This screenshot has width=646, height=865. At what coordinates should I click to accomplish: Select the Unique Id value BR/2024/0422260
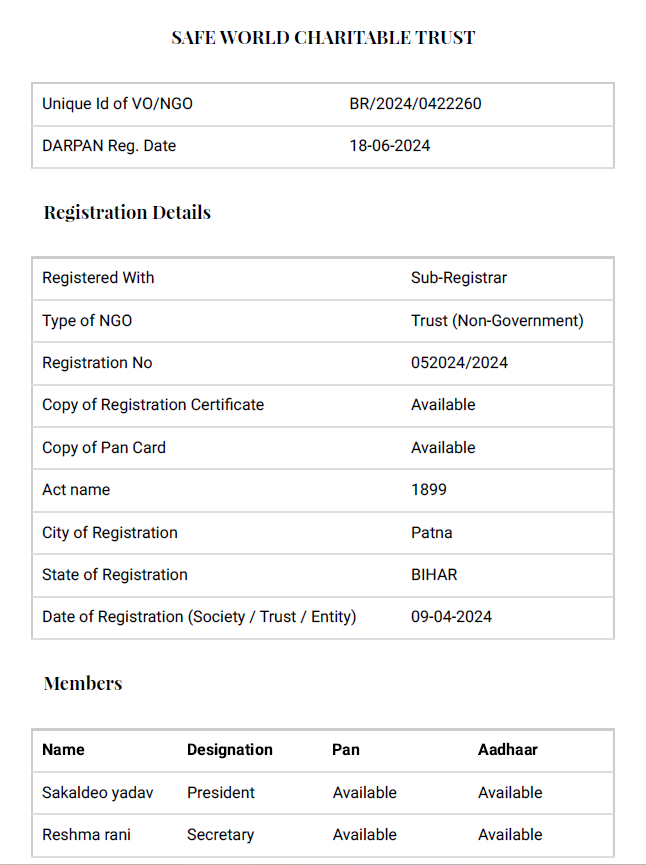[415, 104]
